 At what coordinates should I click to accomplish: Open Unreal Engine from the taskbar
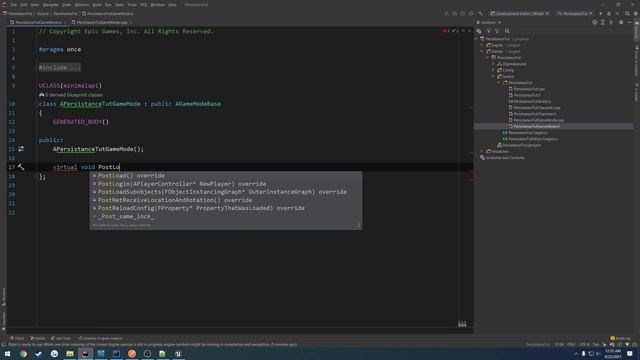point(178,353)
